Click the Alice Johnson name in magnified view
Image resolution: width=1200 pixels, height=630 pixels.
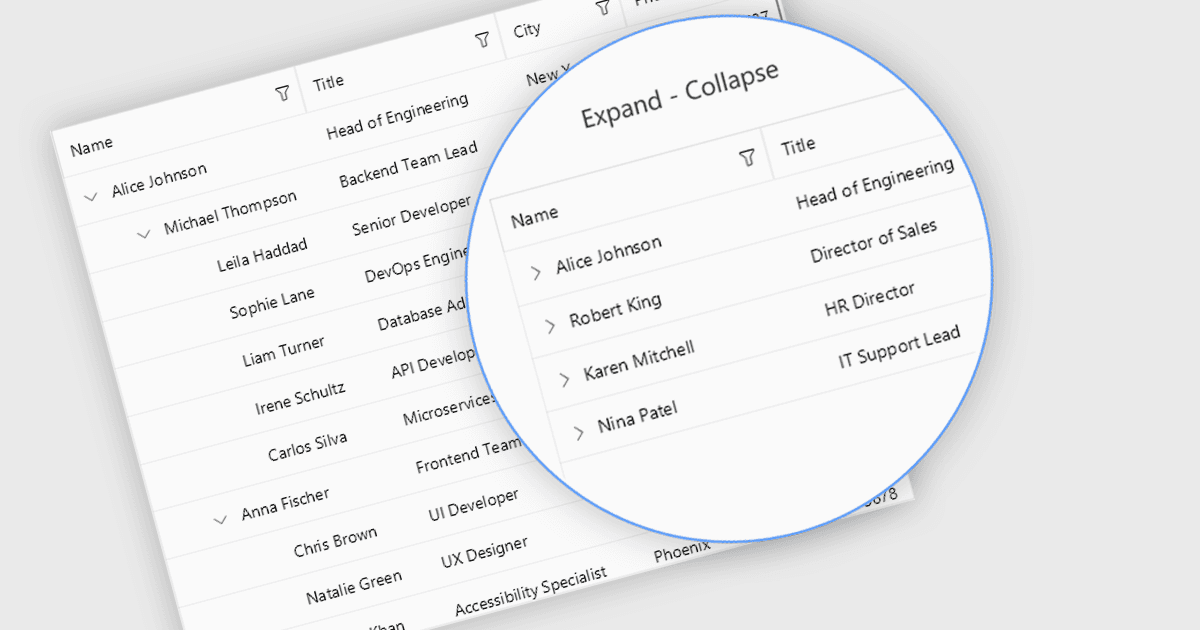pyautogui.click(x=608, y=254)
